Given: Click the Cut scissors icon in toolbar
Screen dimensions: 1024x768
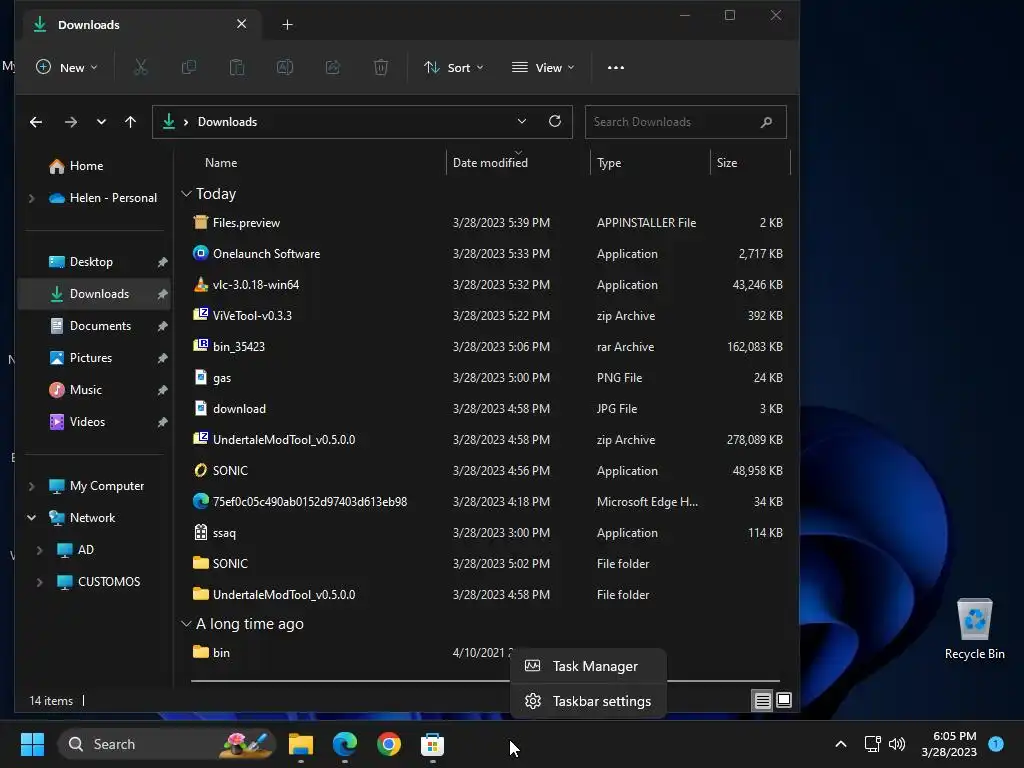Looking at the screenshot, I should pos(140,67).
